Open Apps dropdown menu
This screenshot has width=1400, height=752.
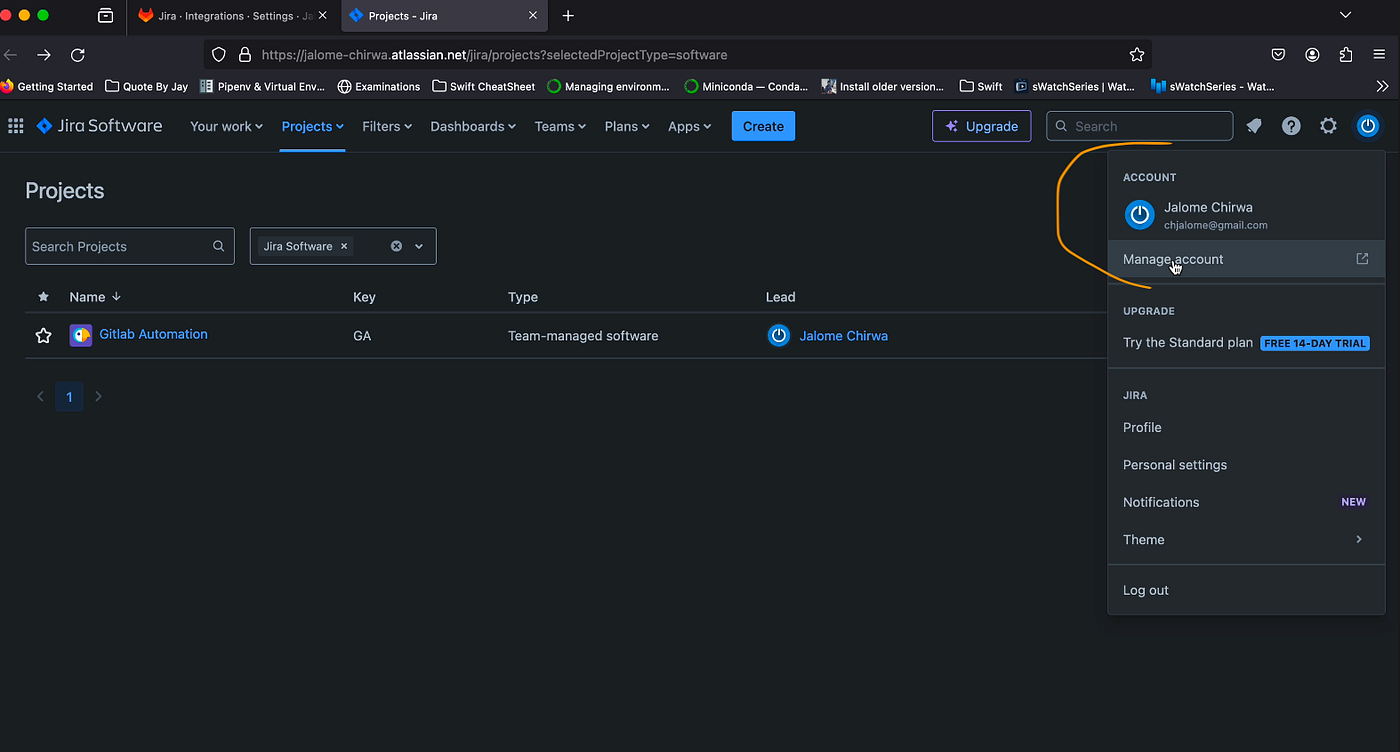pos(690,126)
